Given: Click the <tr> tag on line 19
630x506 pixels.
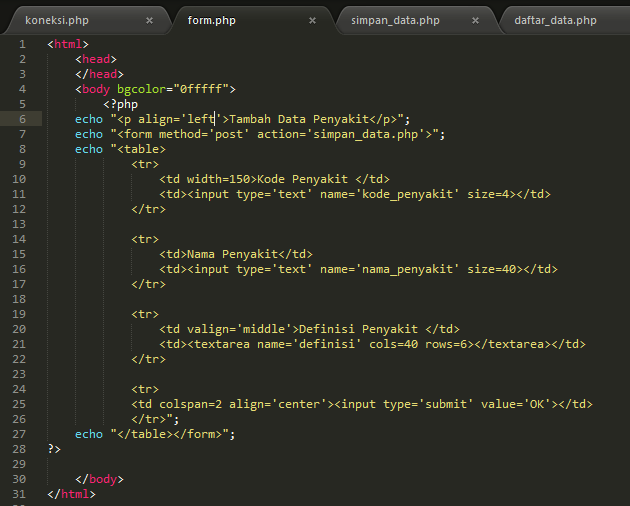Looking at the screenshot, I should coord(145,314).
